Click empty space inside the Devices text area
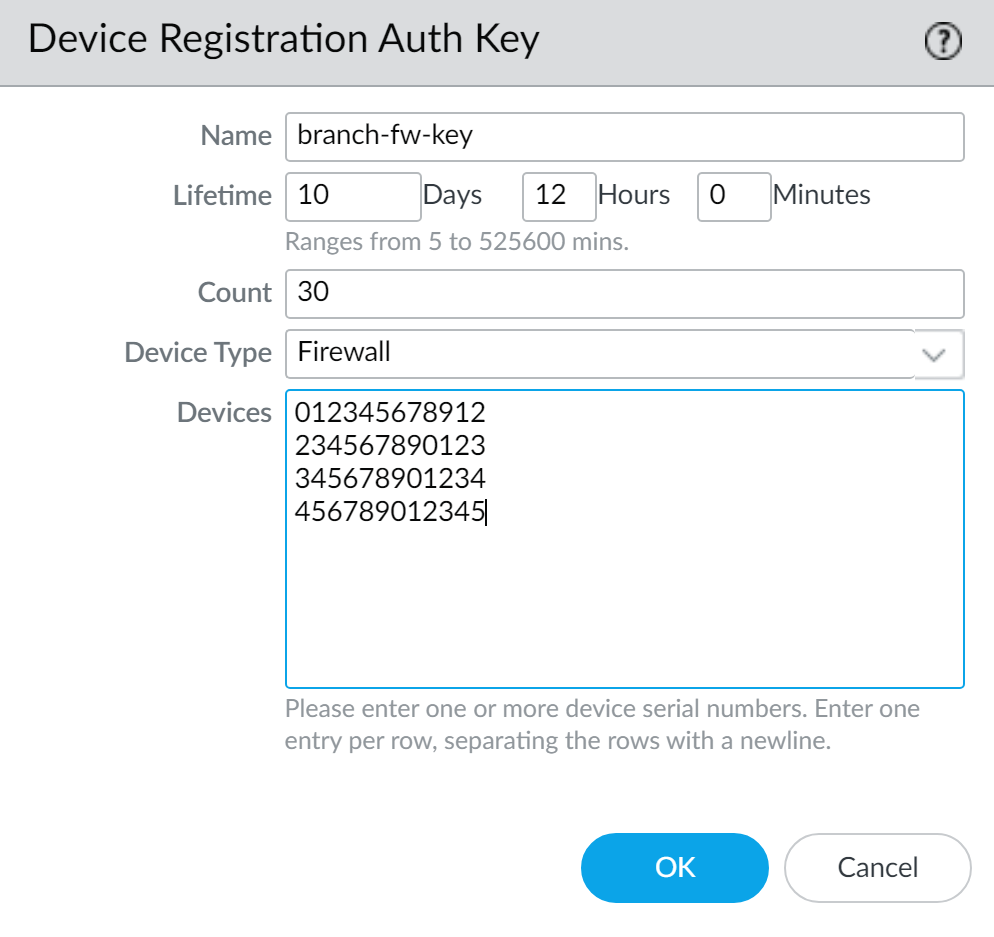Viewport: 994px width, 937px height. [624, 610]
